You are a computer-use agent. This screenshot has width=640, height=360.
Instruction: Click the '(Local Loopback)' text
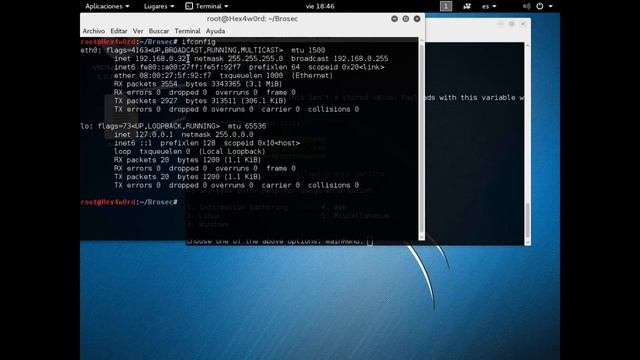[x=232, y=151]
